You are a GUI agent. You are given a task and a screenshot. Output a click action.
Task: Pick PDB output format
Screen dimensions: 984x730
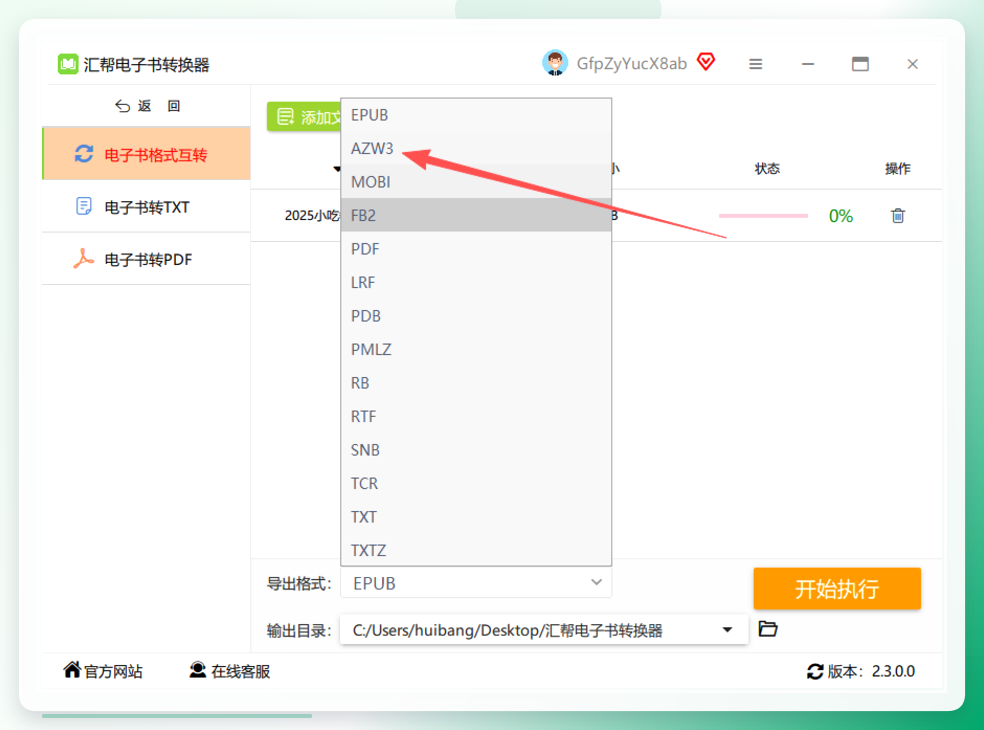476,316
